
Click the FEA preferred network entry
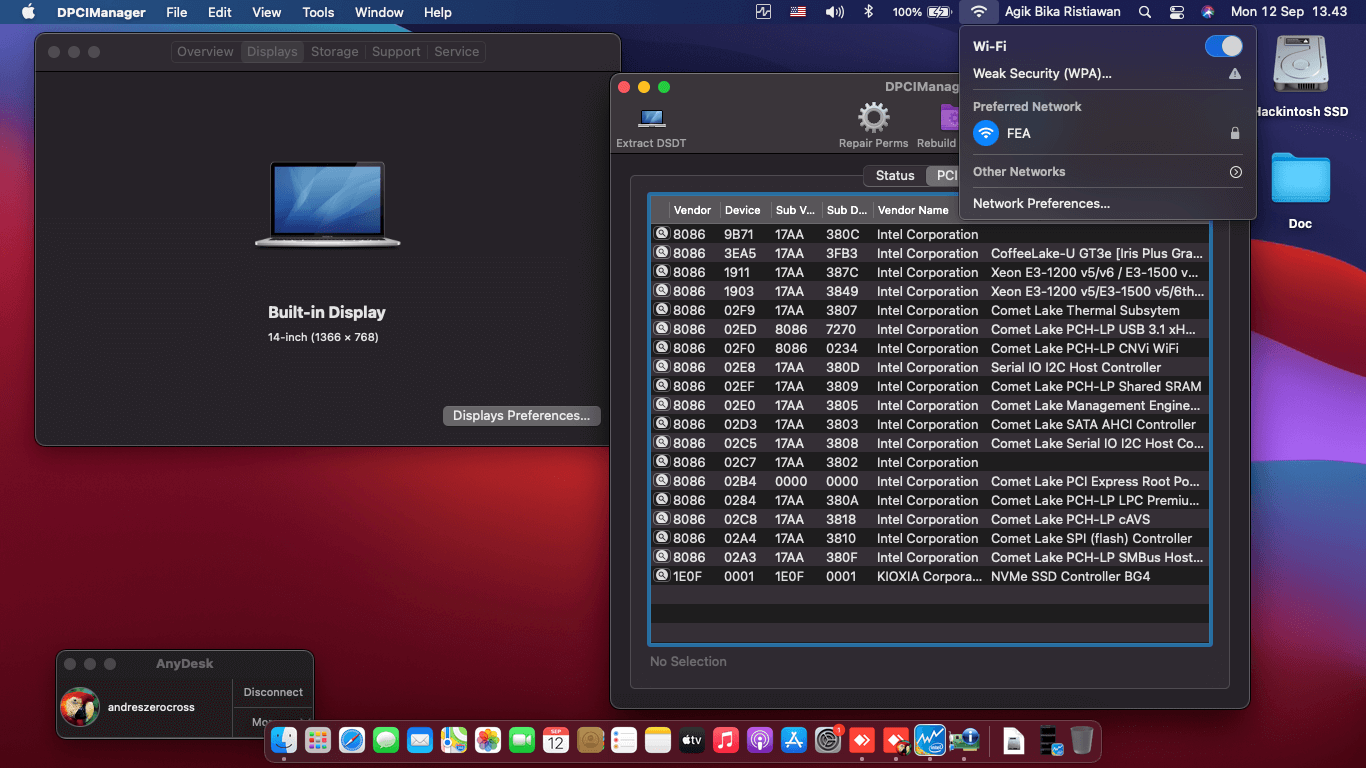(1018, 133)
